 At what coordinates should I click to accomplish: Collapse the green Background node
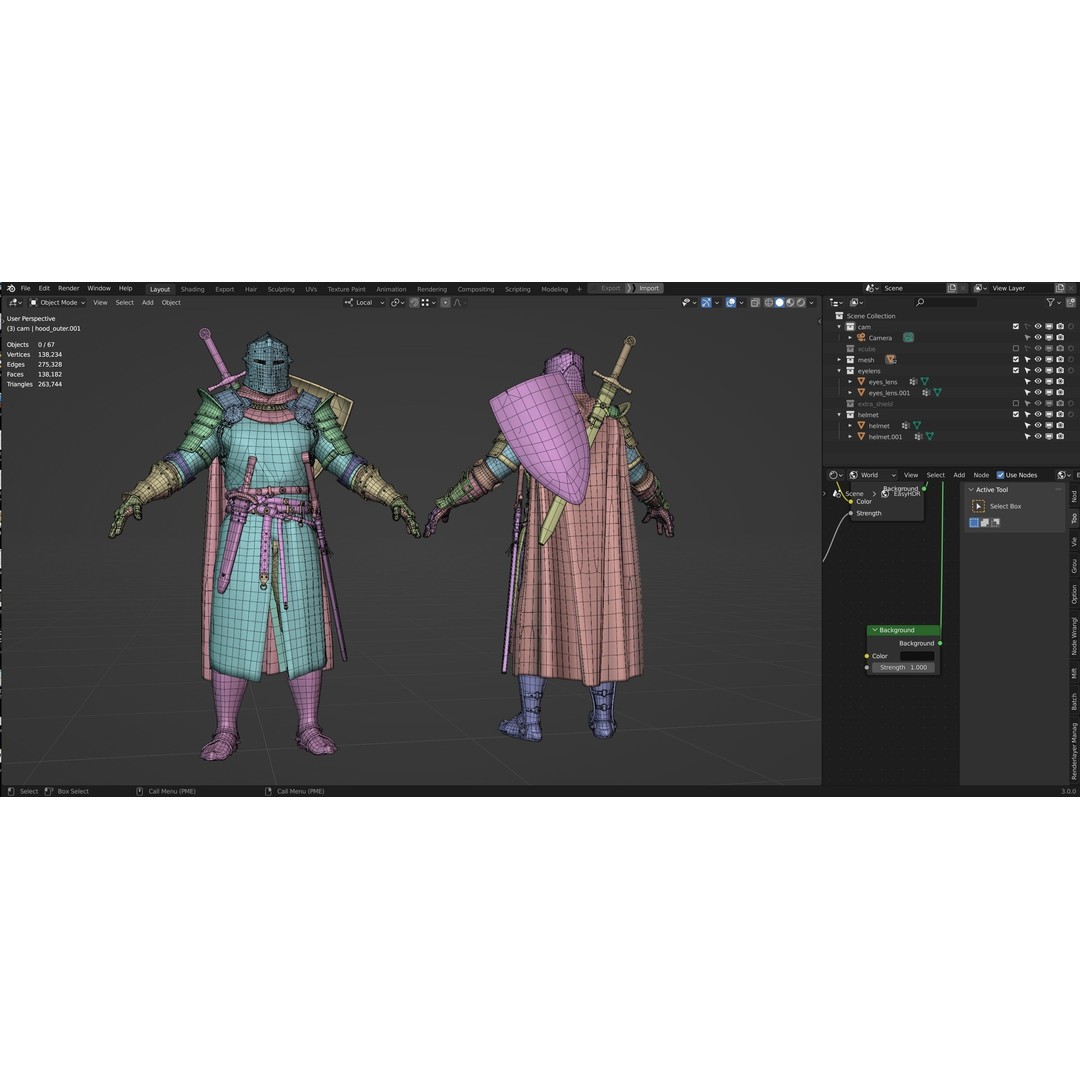[875, 630]
